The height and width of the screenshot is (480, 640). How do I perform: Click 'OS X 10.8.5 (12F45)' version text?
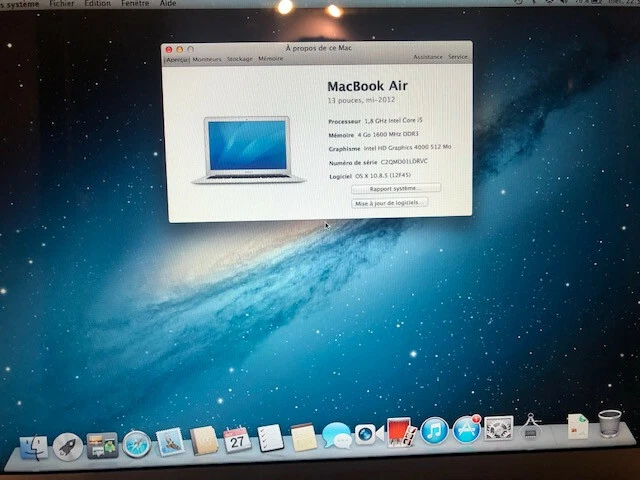point(383,176)
